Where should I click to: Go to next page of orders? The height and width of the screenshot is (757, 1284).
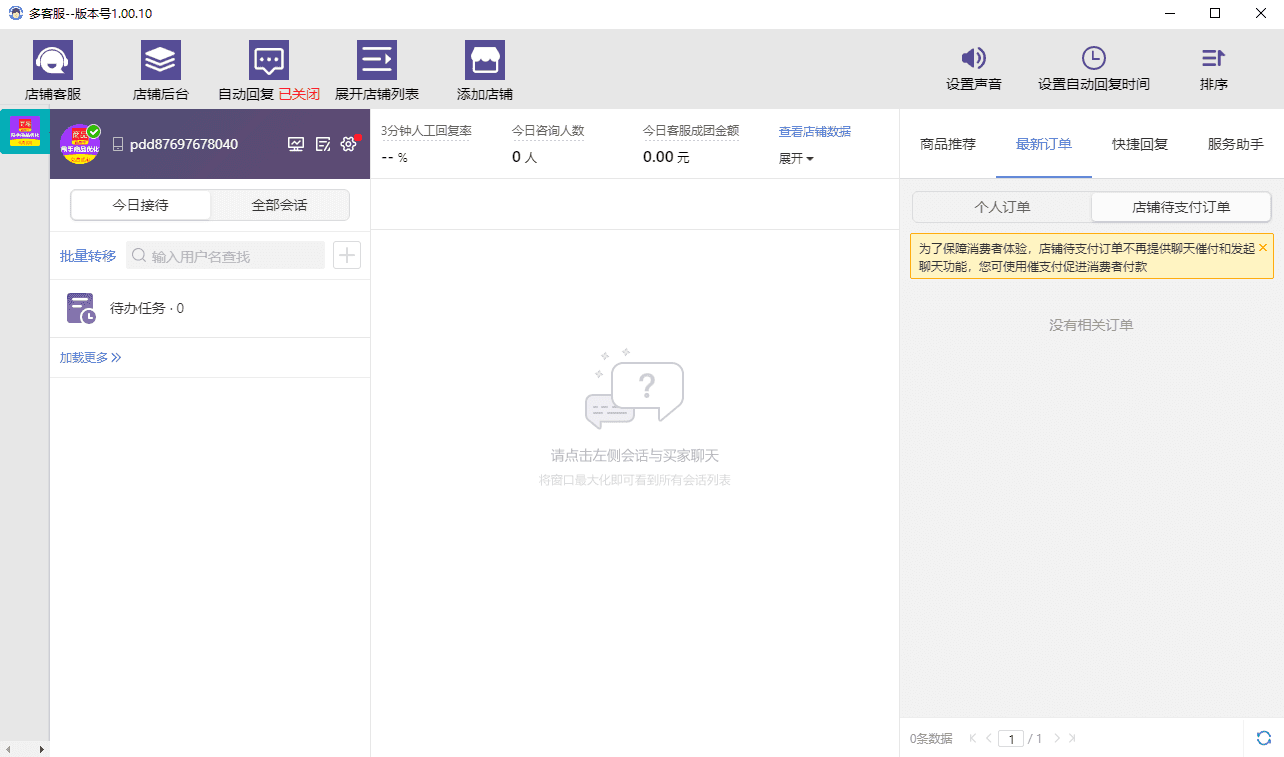click(1057, 738)
